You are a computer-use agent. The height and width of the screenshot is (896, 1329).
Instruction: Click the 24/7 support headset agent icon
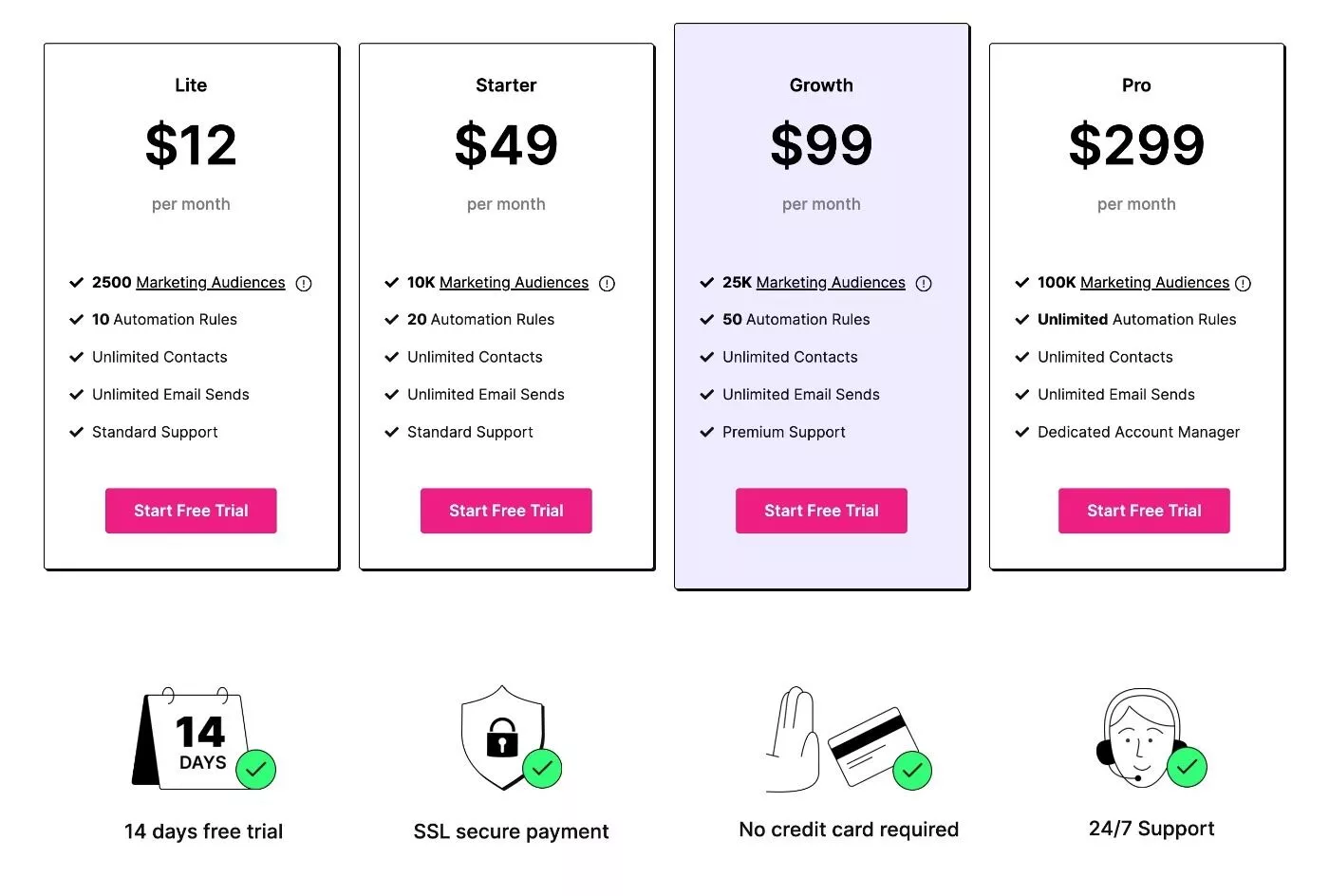(x=1151, y=737)
